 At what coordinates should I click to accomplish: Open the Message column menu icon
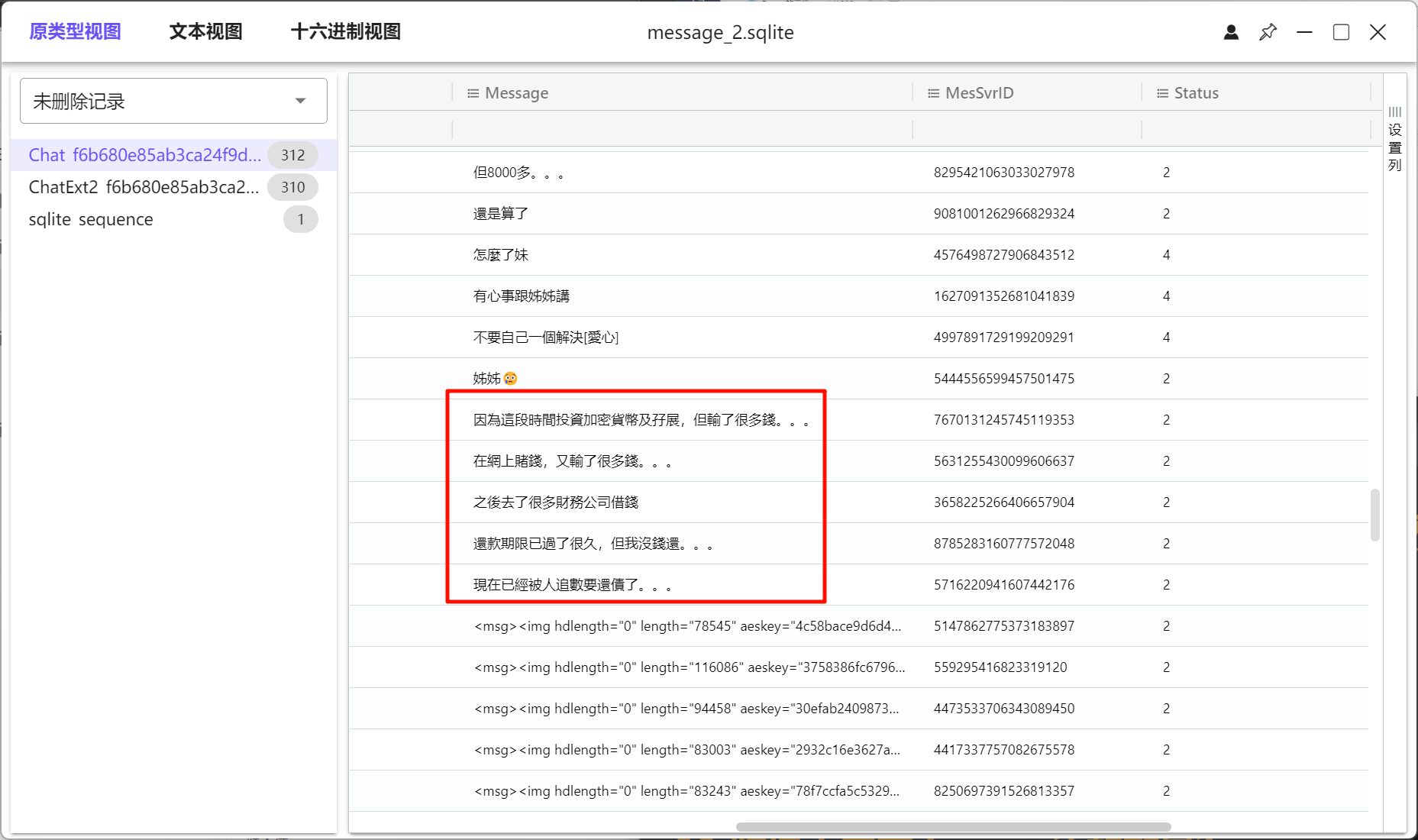pyautogui.click(x=473, y=93)
